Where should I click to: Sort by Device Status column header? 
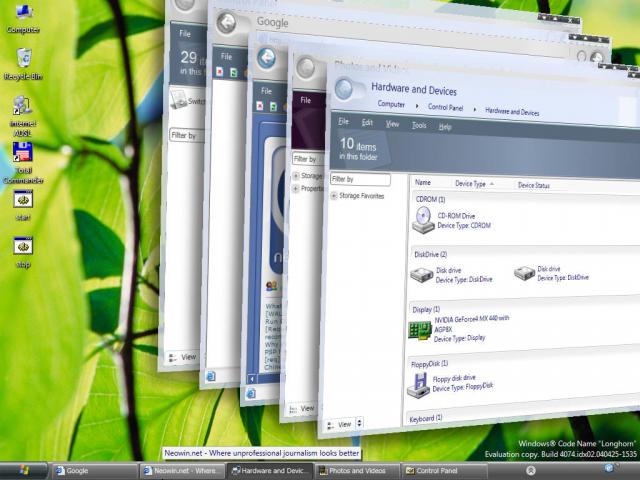coord(533,185)
